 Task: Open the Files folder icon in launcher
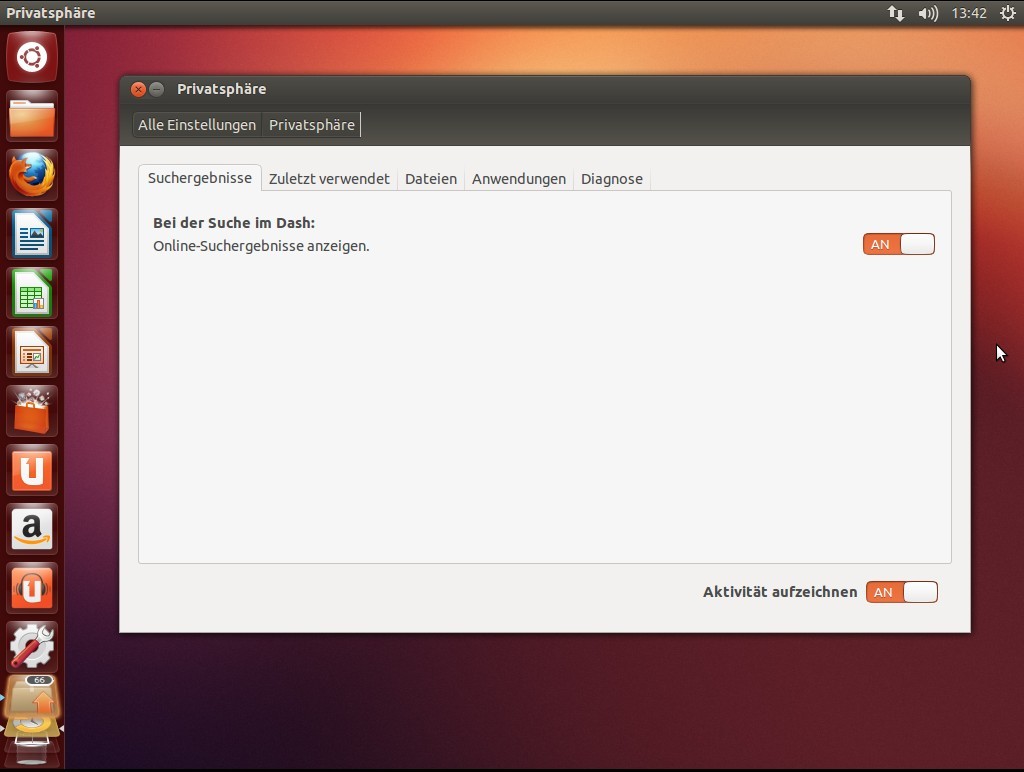[32, 116]
